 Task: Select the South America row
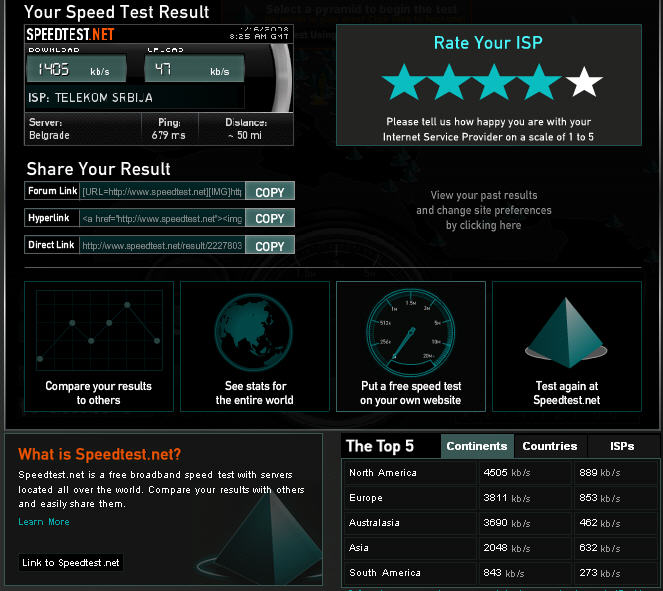pyautogui.click(x=501, y=572)
